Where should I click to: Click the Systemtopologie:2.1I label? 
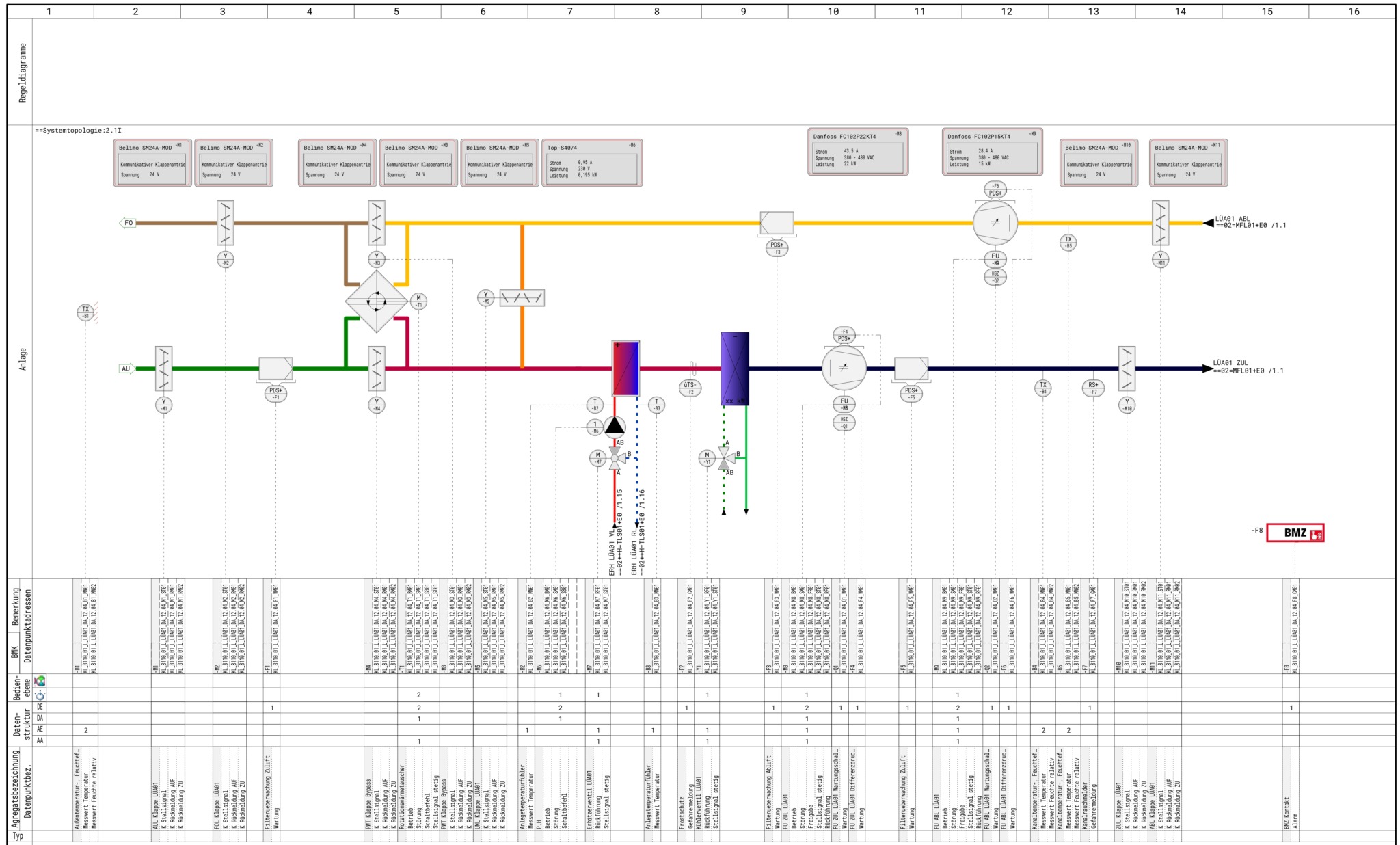click(79, 131)
